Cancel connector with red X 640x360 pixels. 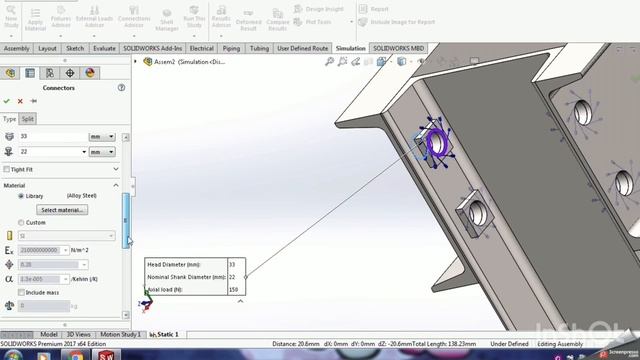click(x=20, y=101)
